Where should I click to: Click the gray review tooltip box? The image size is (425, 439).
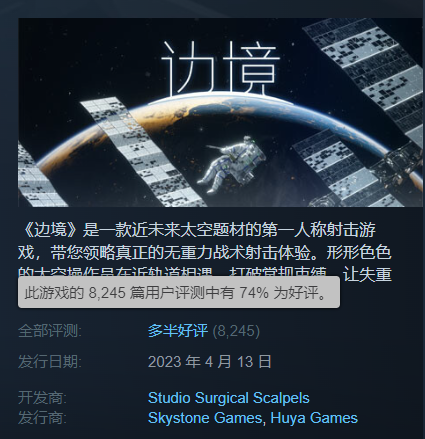coord(179,292)
